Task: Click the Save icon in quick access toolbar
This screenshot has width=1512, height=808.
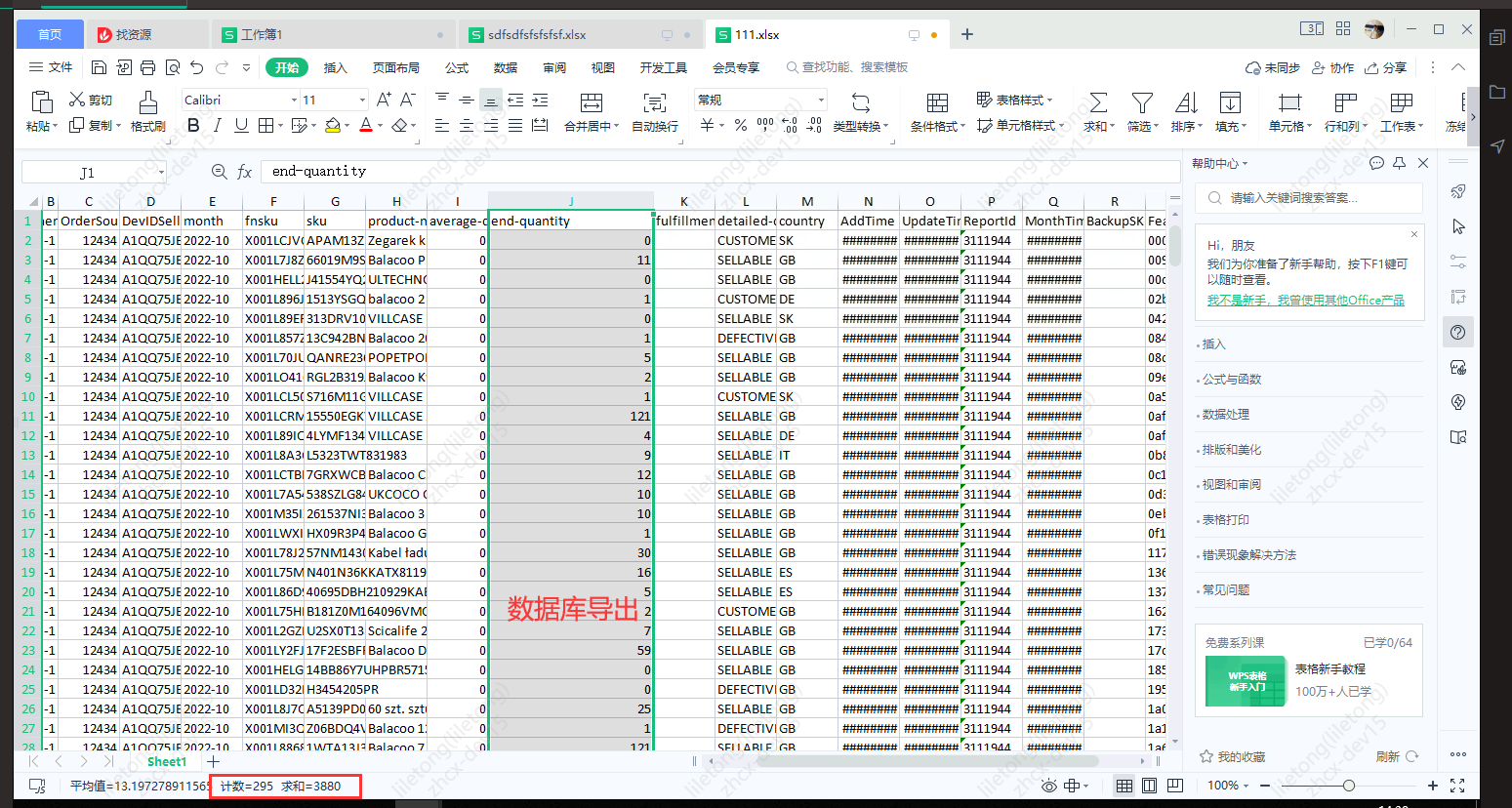Action: [x=99, y=67]
